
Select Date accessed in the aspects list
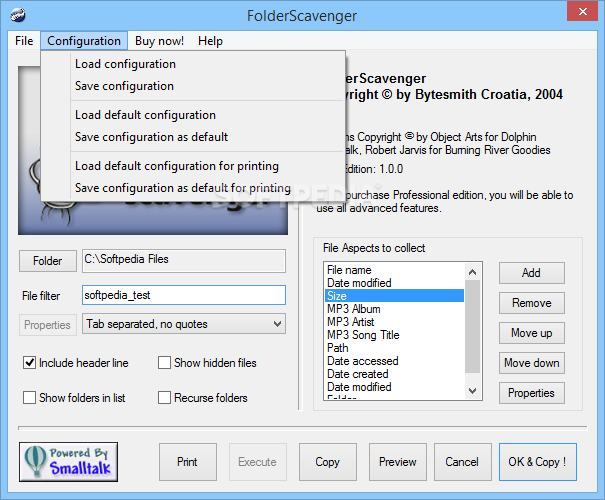coord(394,361)
